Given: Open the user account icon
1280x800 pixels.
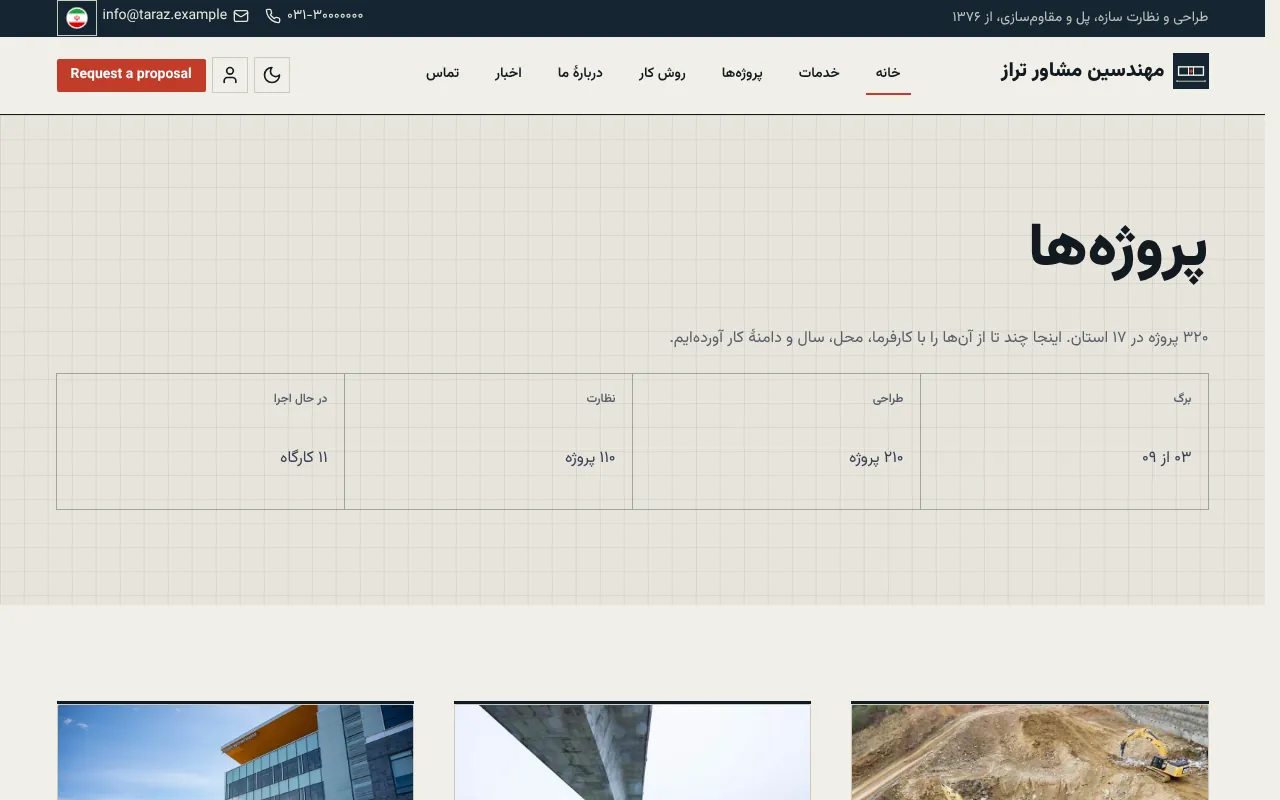Looking at the screenshot, I should click(230, 75).
